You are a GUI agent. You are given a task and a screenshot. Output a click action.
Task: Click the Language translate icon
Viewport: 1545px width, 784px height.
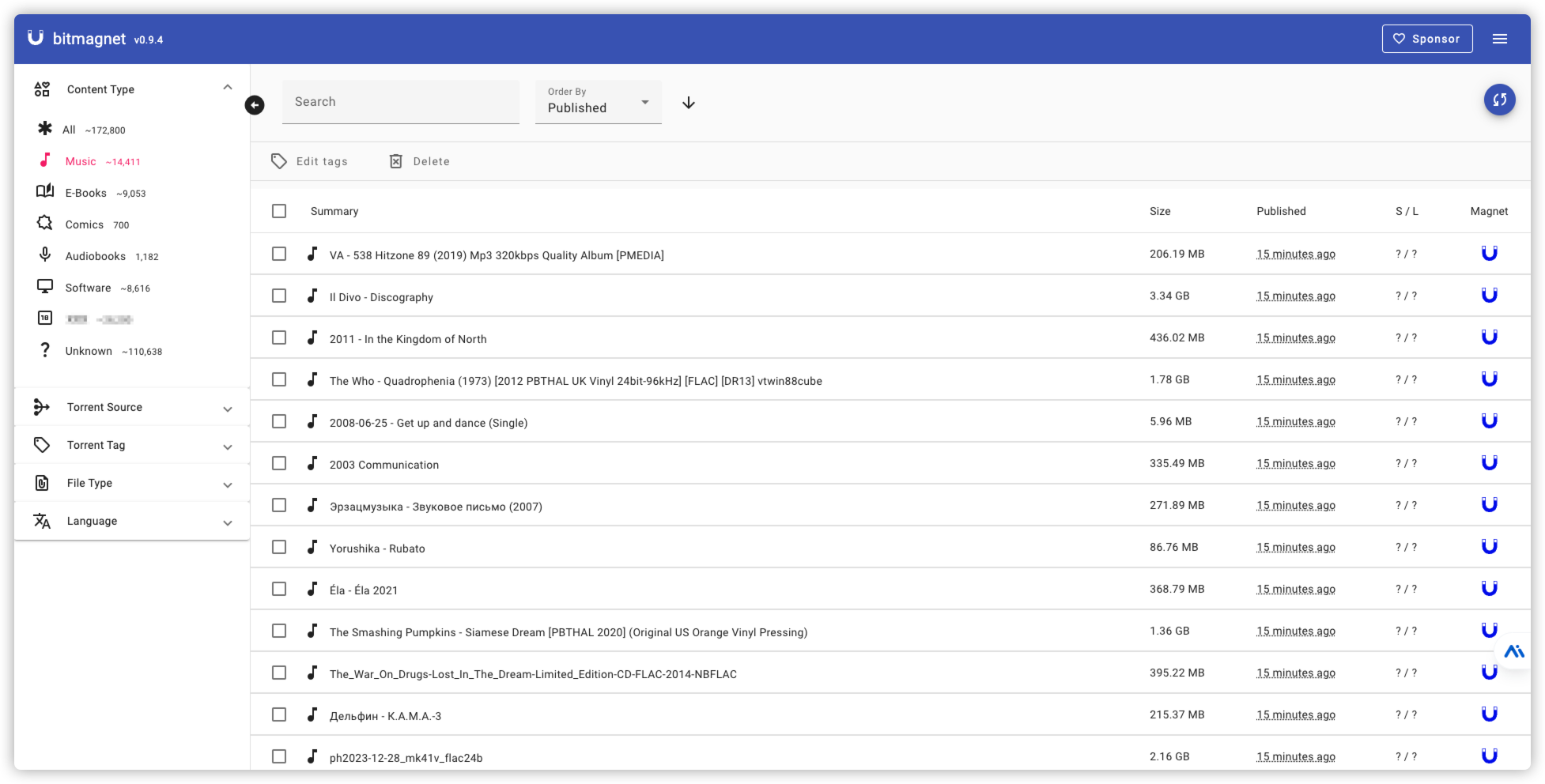tap(42, 521)
